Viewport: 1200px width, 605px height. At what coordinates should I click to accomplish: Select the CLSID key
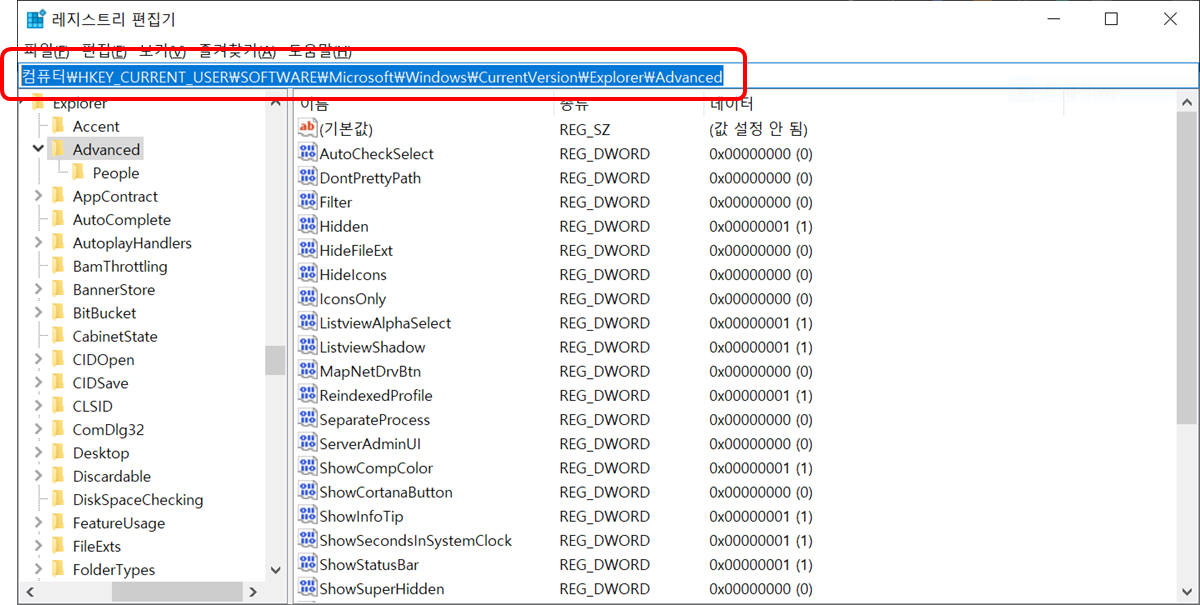coord(92,406)
